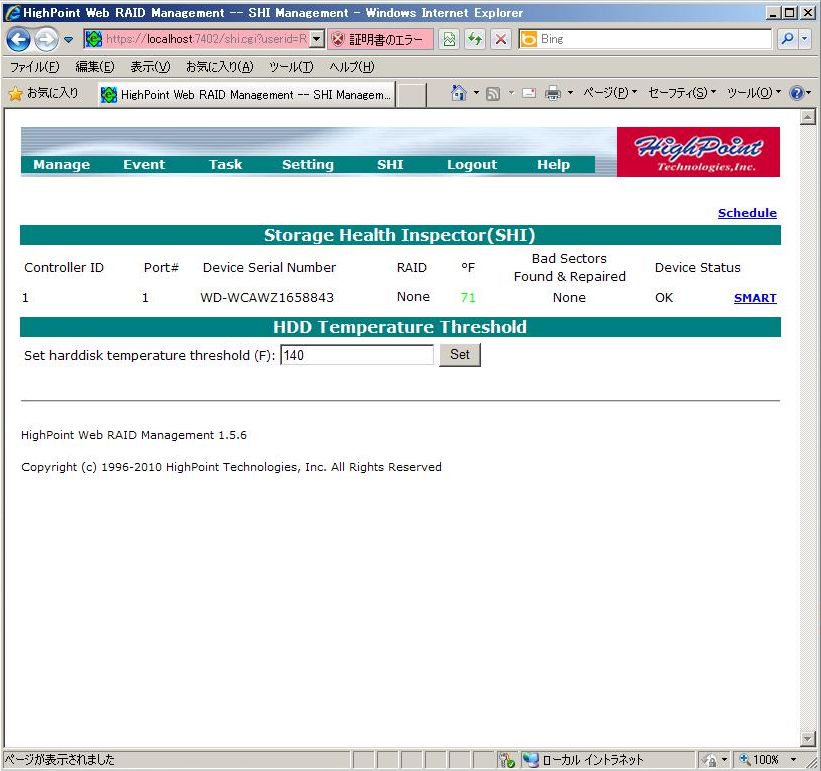Click the temperature threshold field showing 140
This screenshot has width=821, height=771.
357,355
